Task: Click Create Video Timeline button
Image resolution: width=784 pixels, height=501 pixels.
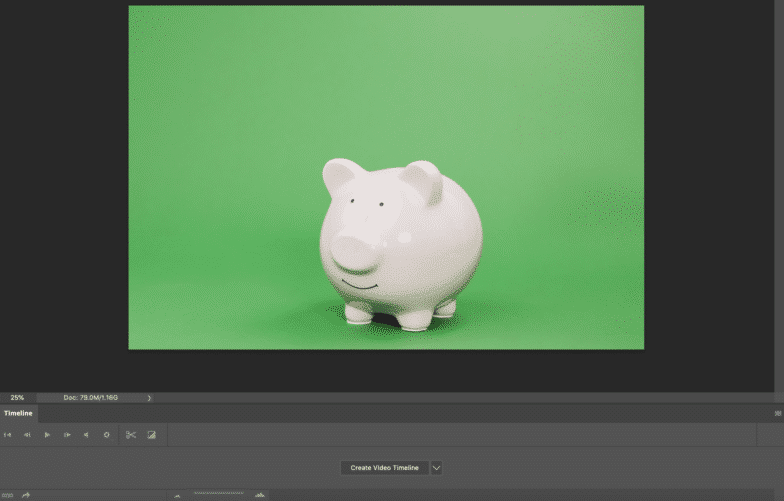Action: [384, 468]
